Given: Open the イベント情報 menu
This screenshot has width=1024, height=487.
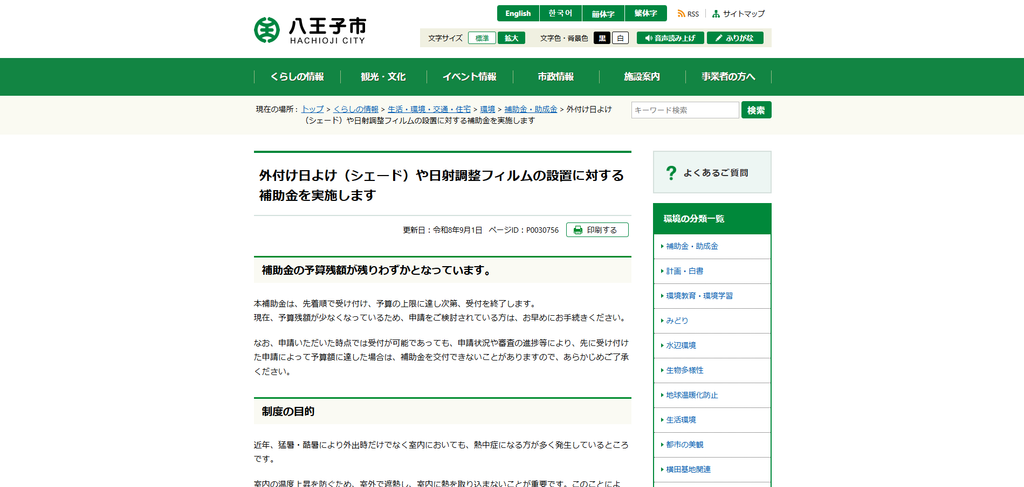Looking at the screenshot, I should click(x=470, y=77).
